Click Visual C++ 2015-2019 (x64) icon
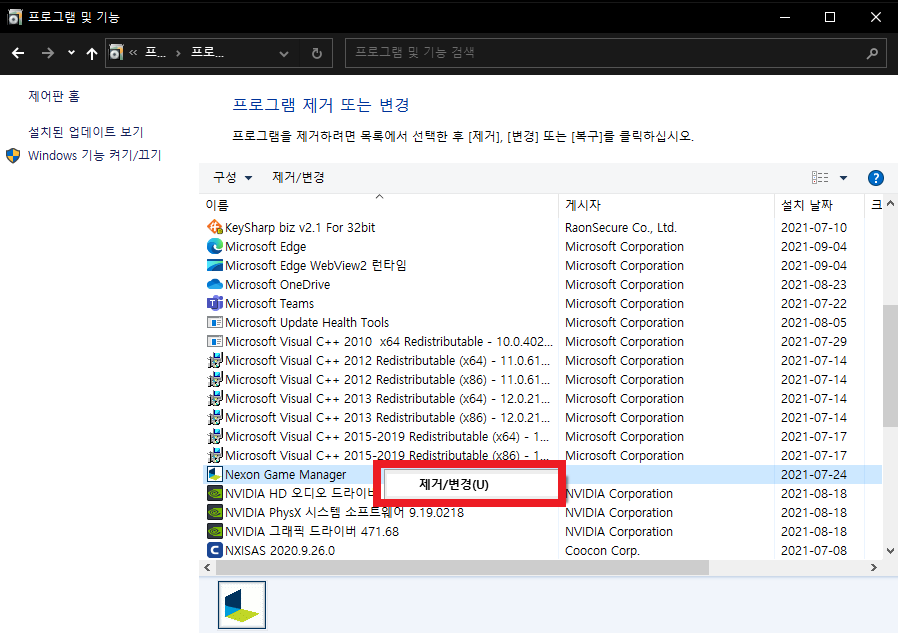Viewport: 898px width, 633px height. (215, 437)
